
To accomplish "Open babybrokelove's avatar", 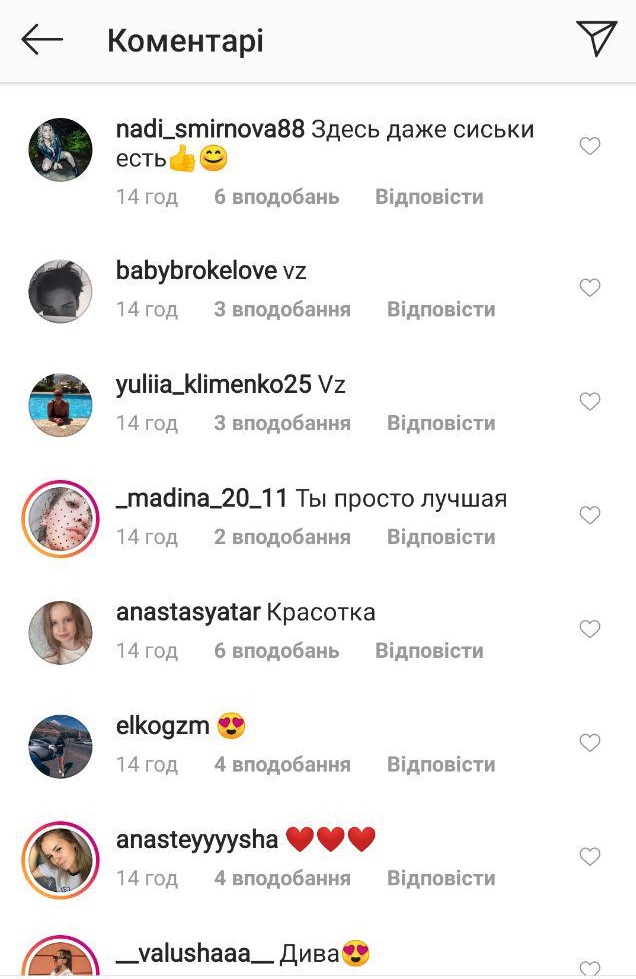I will click(61, 291).
